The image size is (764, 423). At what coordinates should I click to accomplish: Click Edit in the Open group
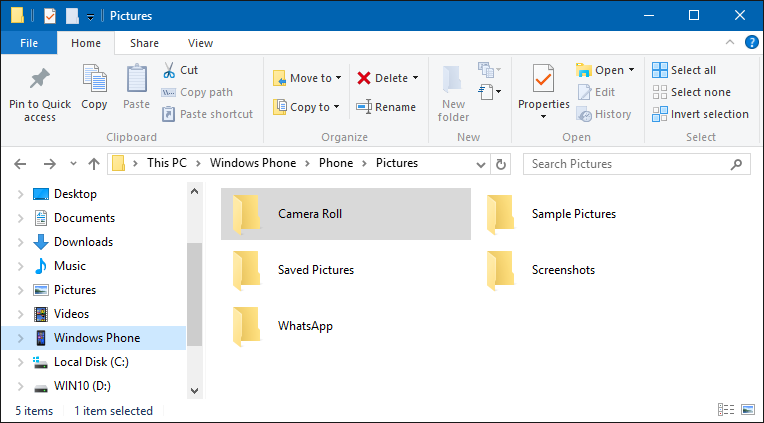point(596,92)
